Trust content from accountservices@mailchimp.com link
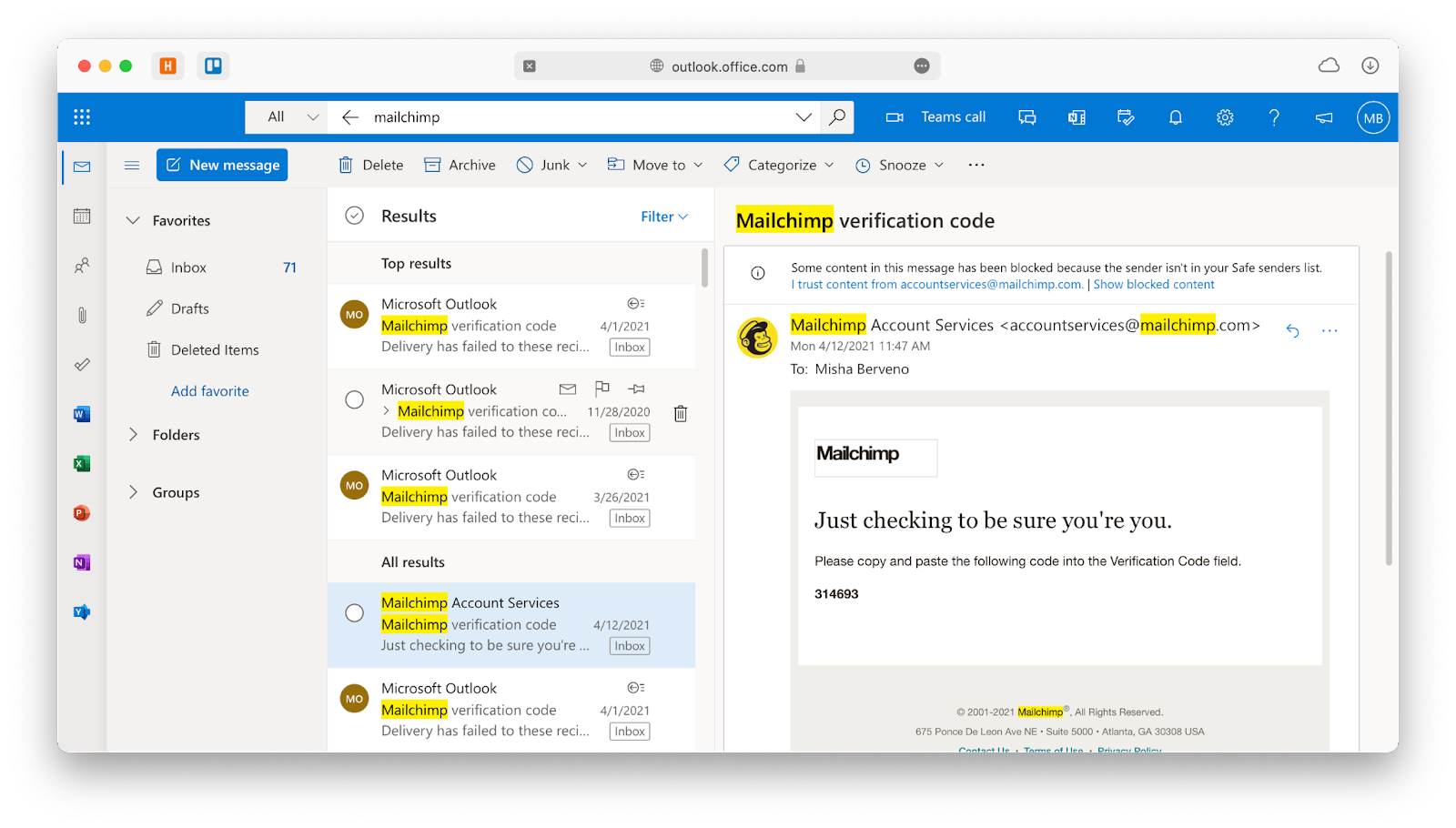Image resolution: width=1456 pixels, height=828 pixels. pos(936,285)
